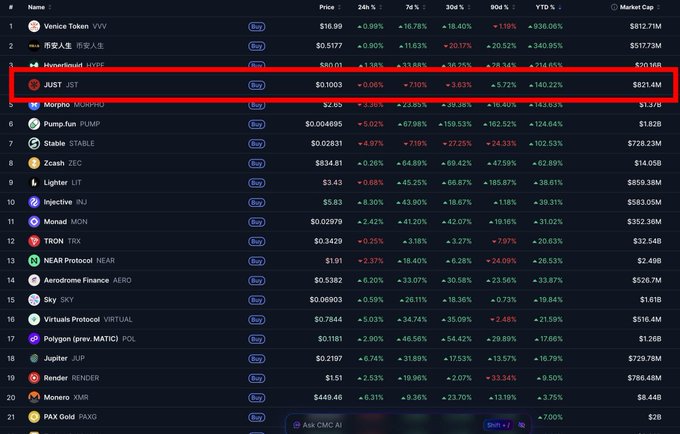Sort by 30d % change
This screenshot has width=680, height=434.
coord(458,7)
